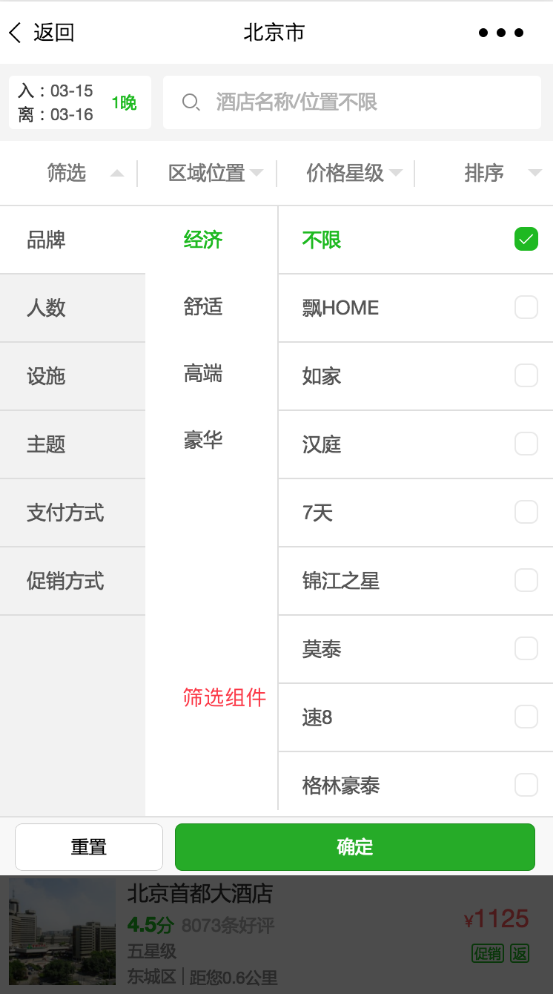
Task: Tap the back arrow icon
Action: tap(15, 32)
